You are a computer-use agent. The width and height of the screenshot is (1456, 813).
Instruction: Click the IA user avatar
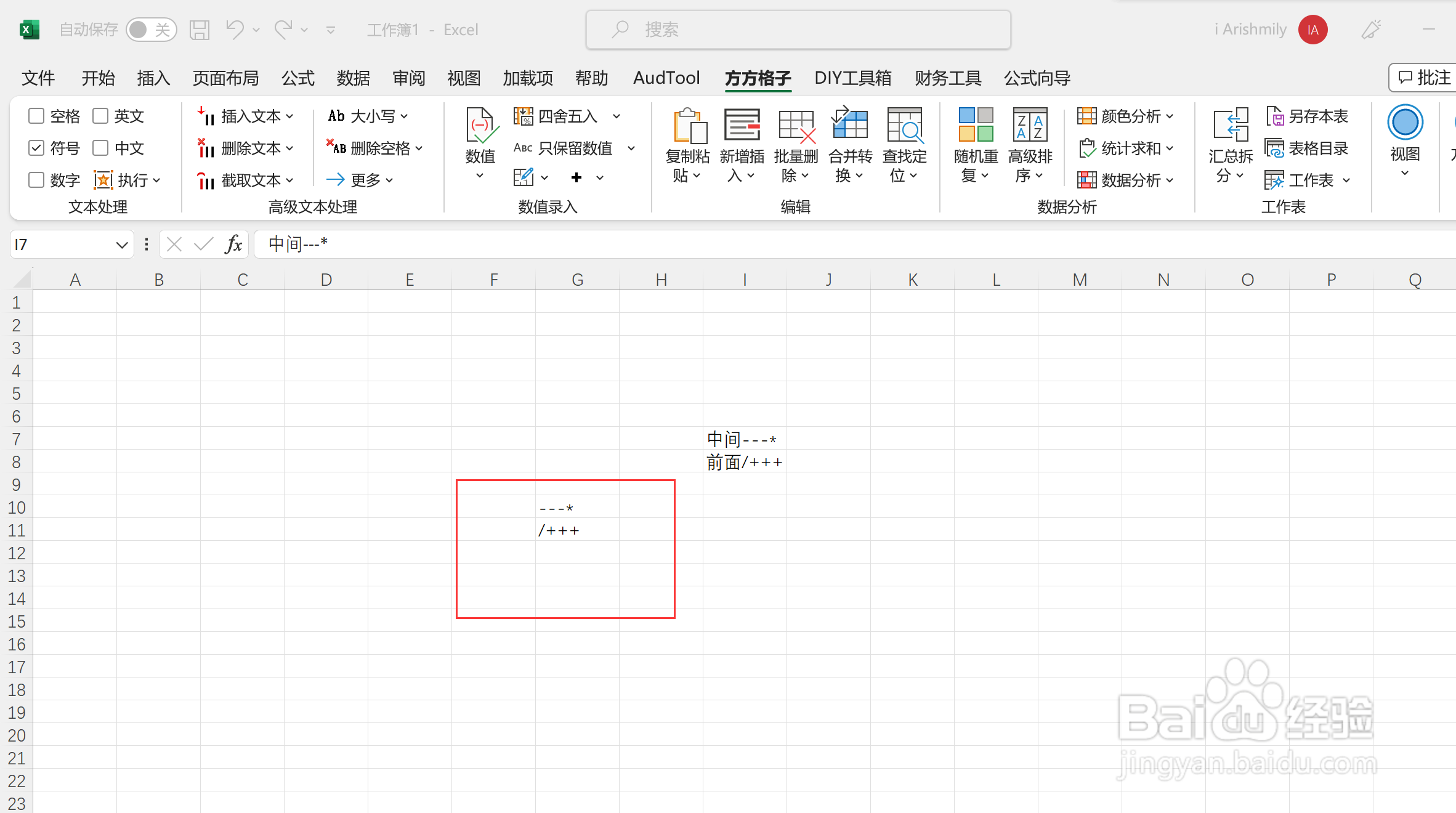(x=1313, y=30)
